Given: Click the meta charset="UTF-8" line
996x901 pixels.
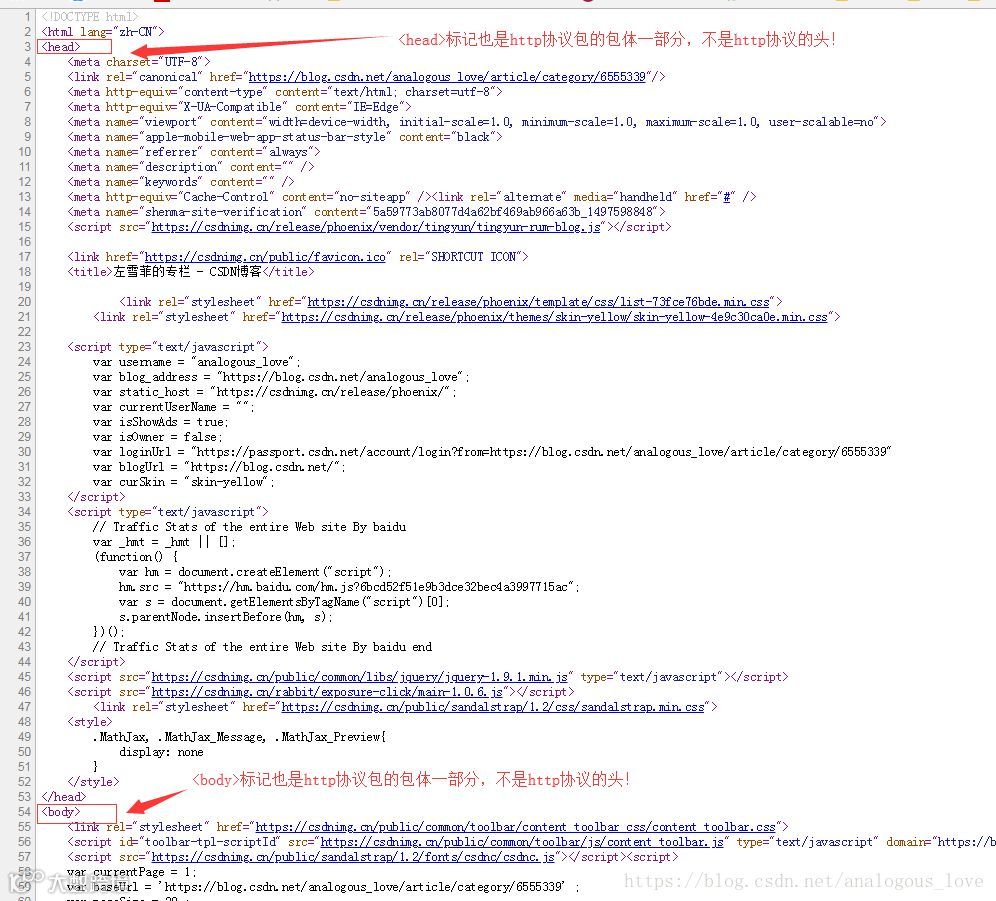Looking at the screenshot, I should pos(138,62).
